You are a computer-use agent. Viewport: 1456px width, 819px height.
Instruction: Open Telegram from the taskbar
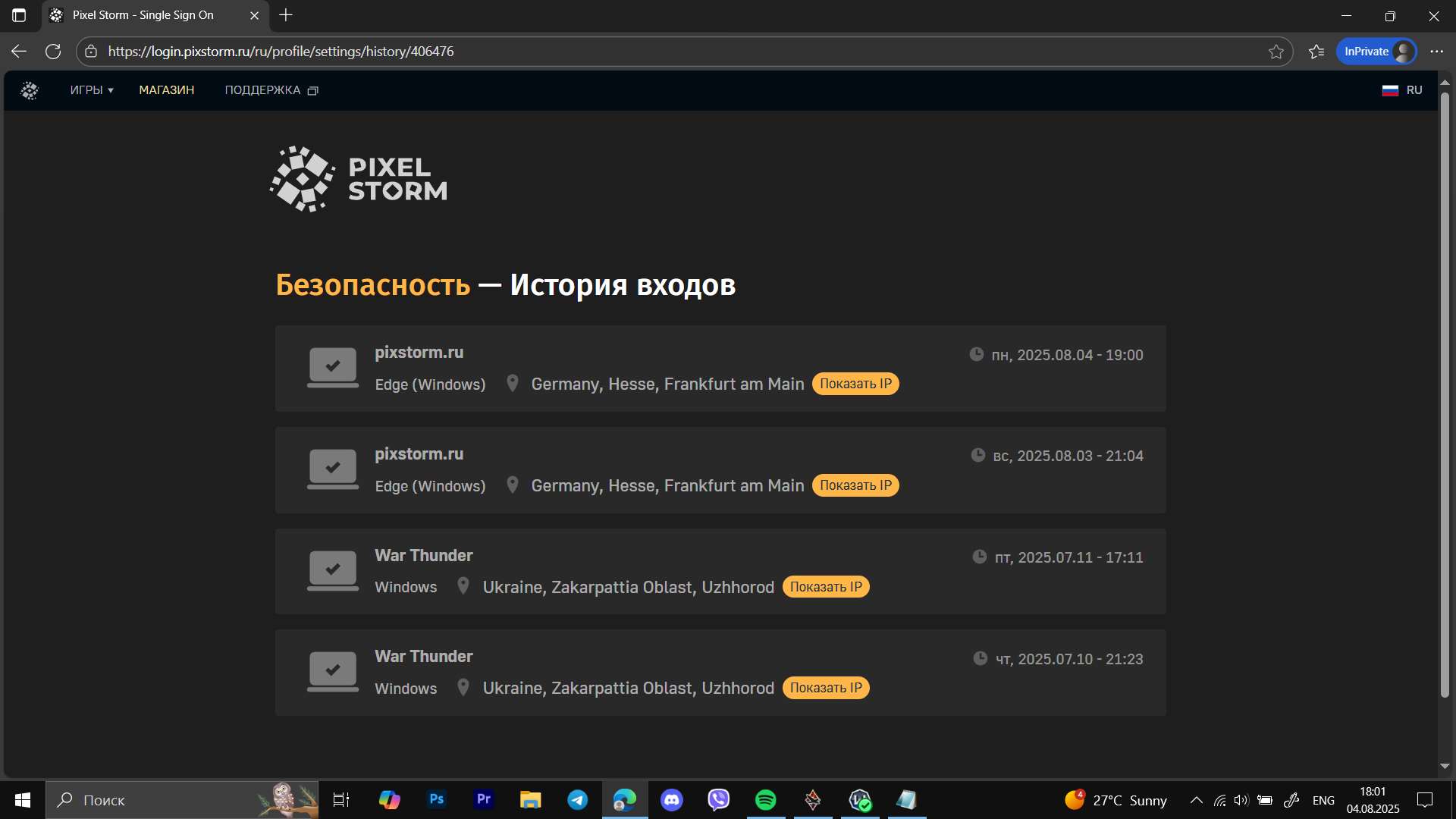[578, 800]
